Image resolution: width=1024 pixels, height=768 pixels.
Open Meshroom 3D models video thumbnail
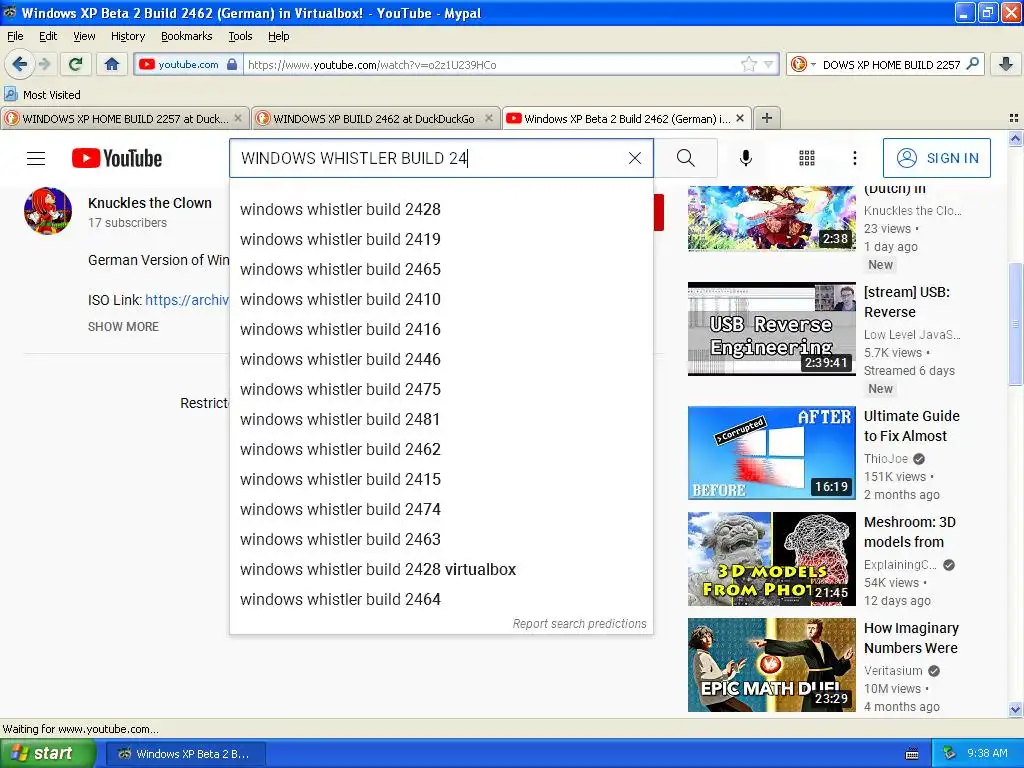coord(771,559)
